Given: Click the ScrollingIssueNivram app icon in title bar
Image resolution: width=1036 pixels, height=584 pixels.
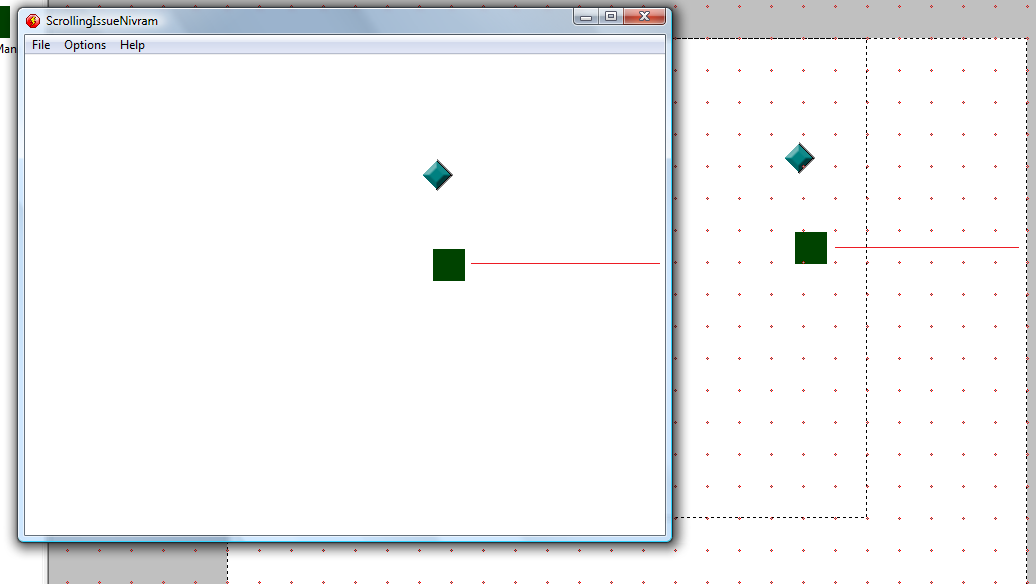Looking at the screenshot, I should 33,20.
